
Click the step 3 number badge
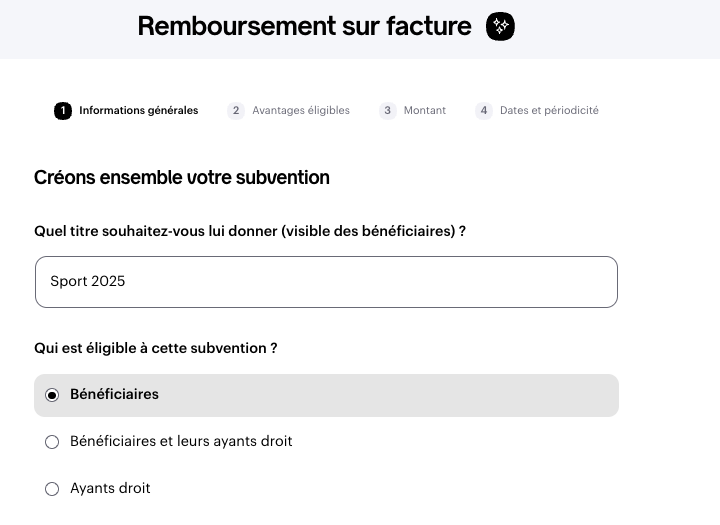pyautogui.click(x=388, y=111)
